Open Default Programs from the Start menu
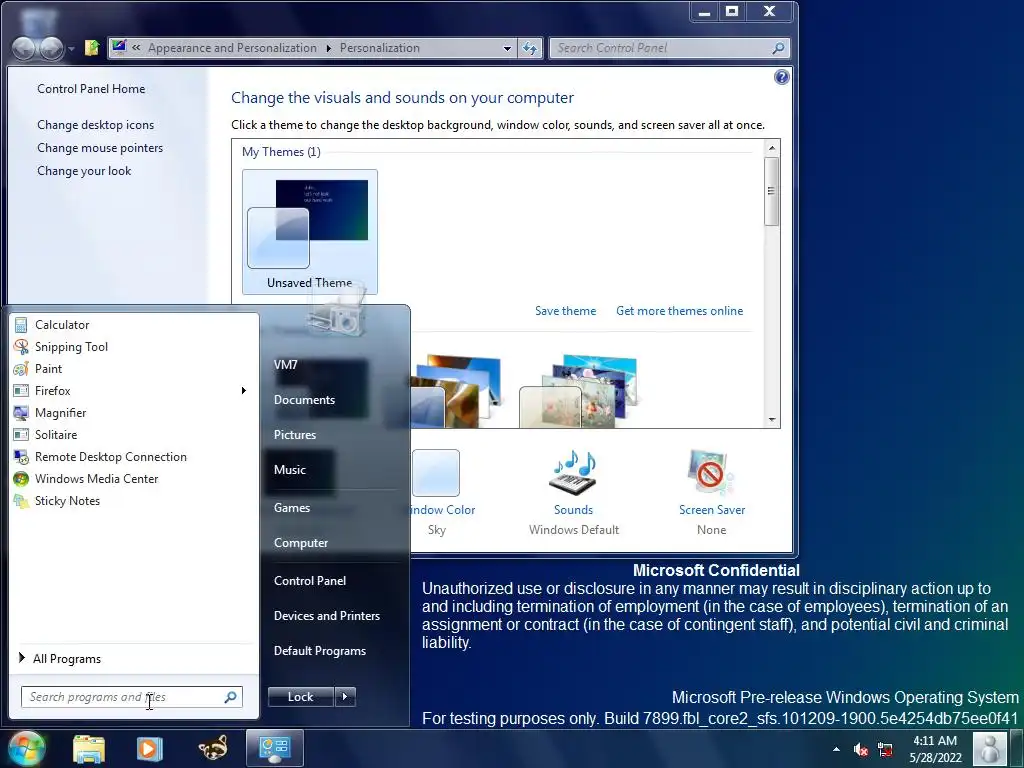Viewport: 1024px width, 768px height. pos(319,651)
